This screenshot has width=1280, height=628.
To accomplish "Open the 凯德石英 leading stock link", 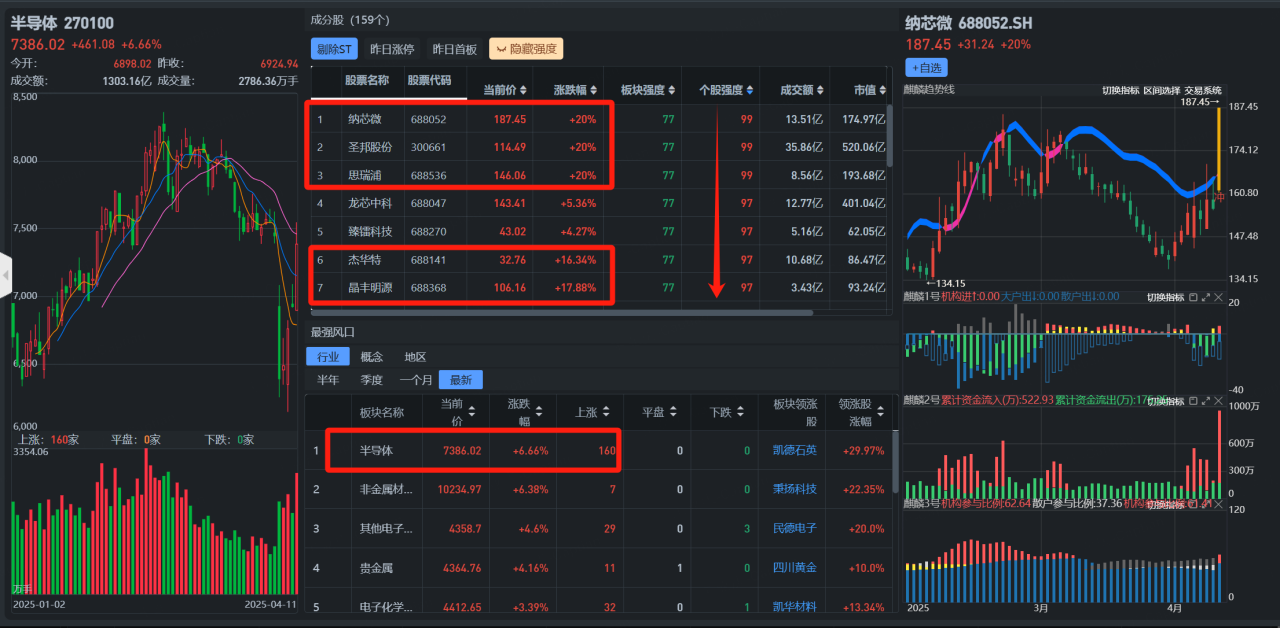I will point(795,451).
